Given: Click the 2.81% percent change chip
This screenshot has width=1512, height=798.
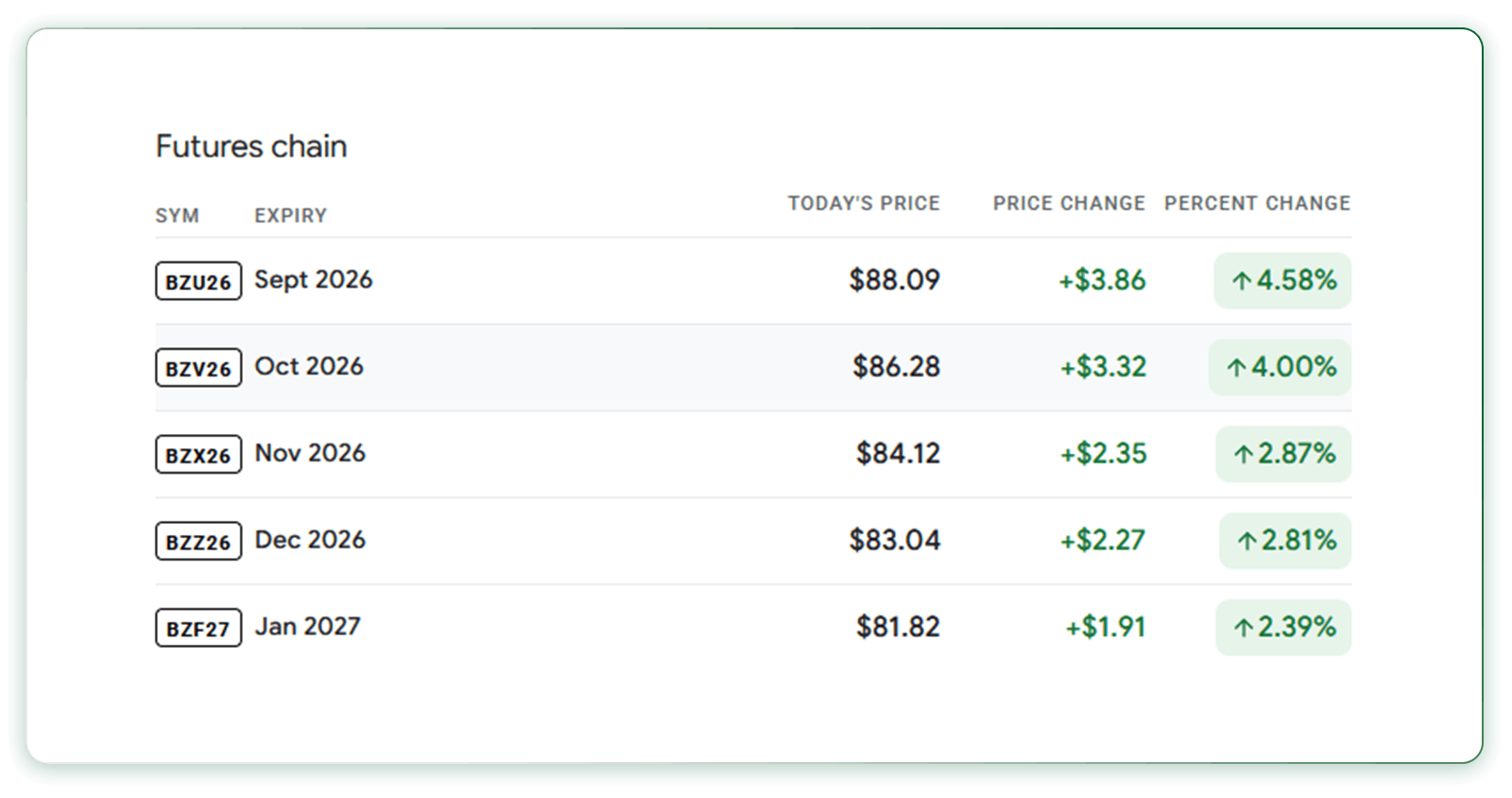Looking at the screenshot, I should pyautogui.click(x=1285, y=541).
